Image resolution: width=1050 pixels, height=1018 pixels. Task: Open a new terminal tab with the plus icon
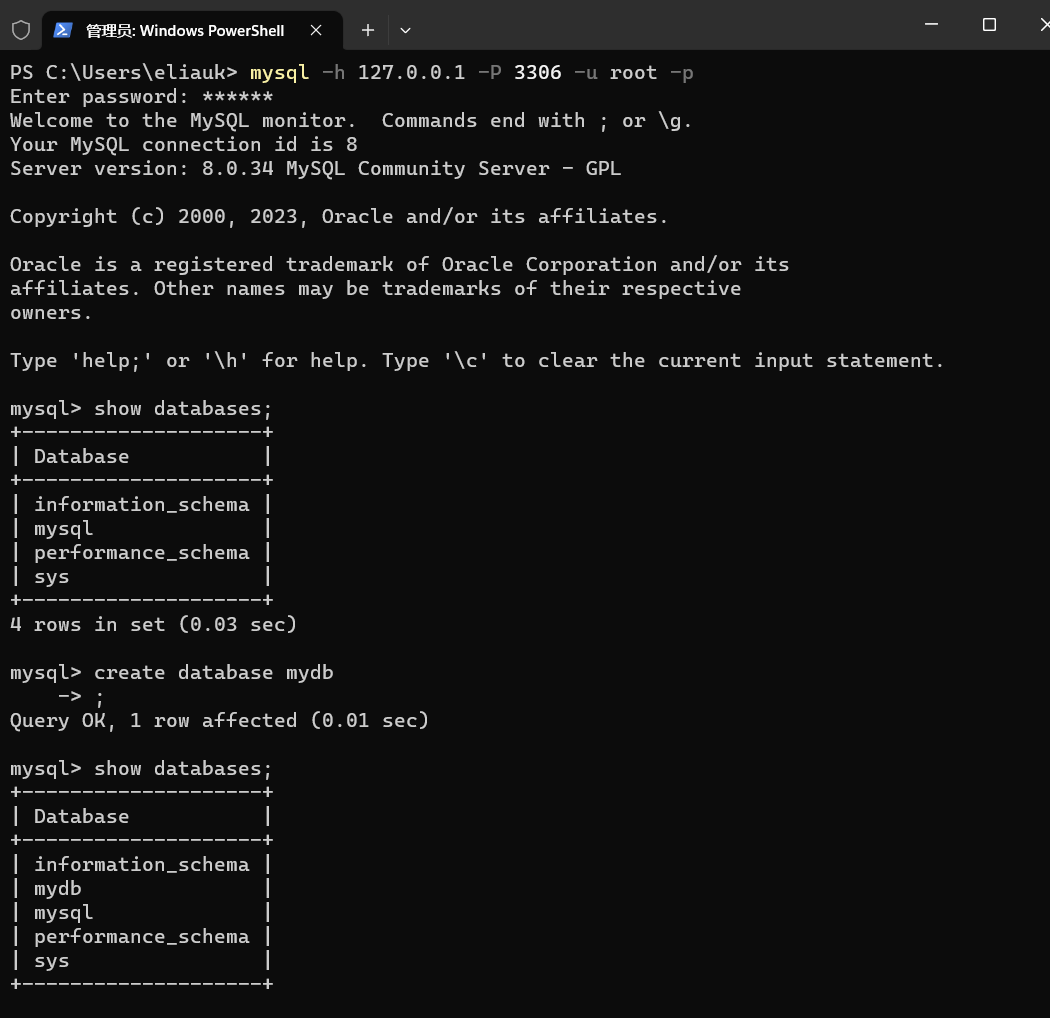[x=367, y=30]
